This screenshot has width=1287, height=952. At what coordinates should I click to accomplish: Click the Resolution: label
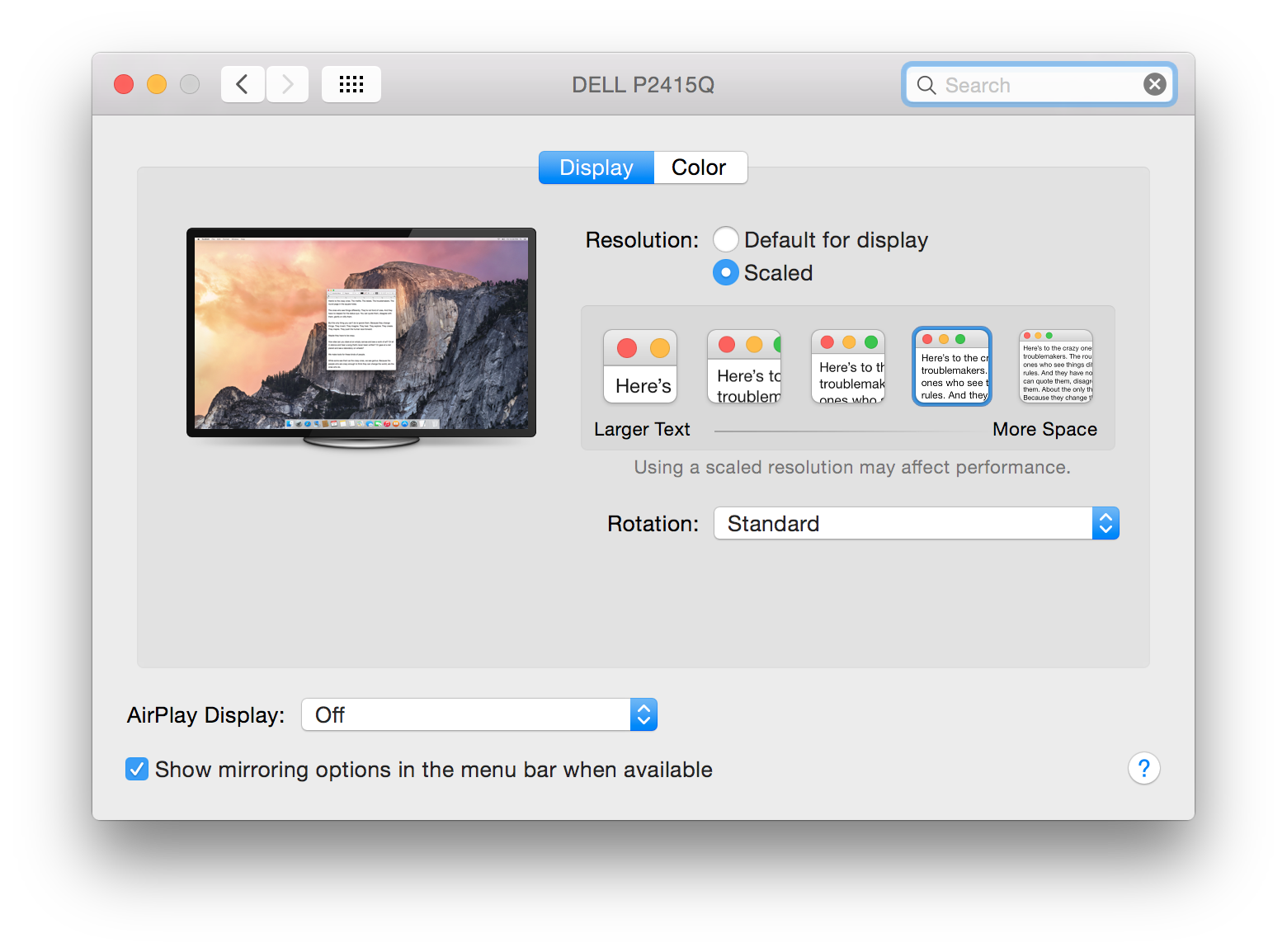tap(642, 240)
